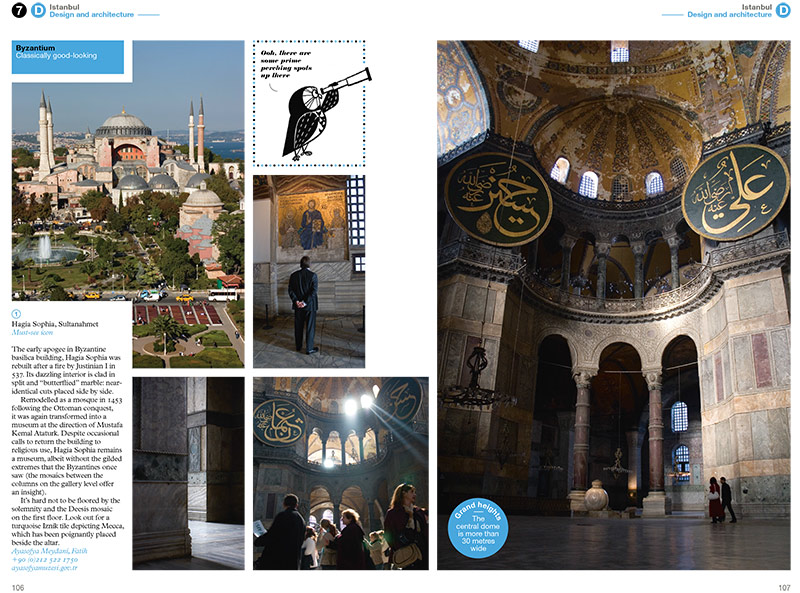800x593 pixels.
Task: Click the page number 107
Action: tap(784, 587)
